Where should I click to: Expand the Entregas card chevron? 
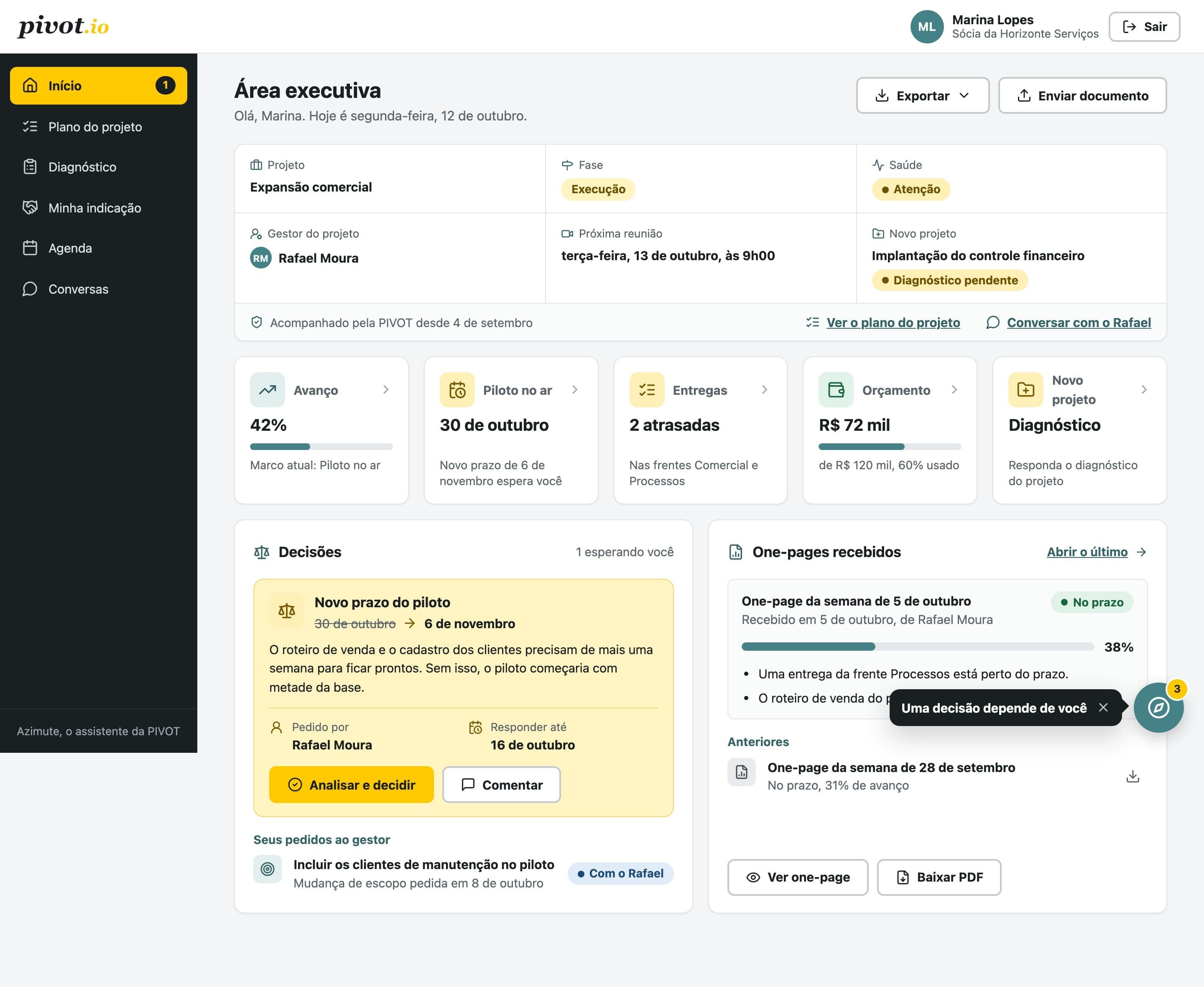click(765, 389)
